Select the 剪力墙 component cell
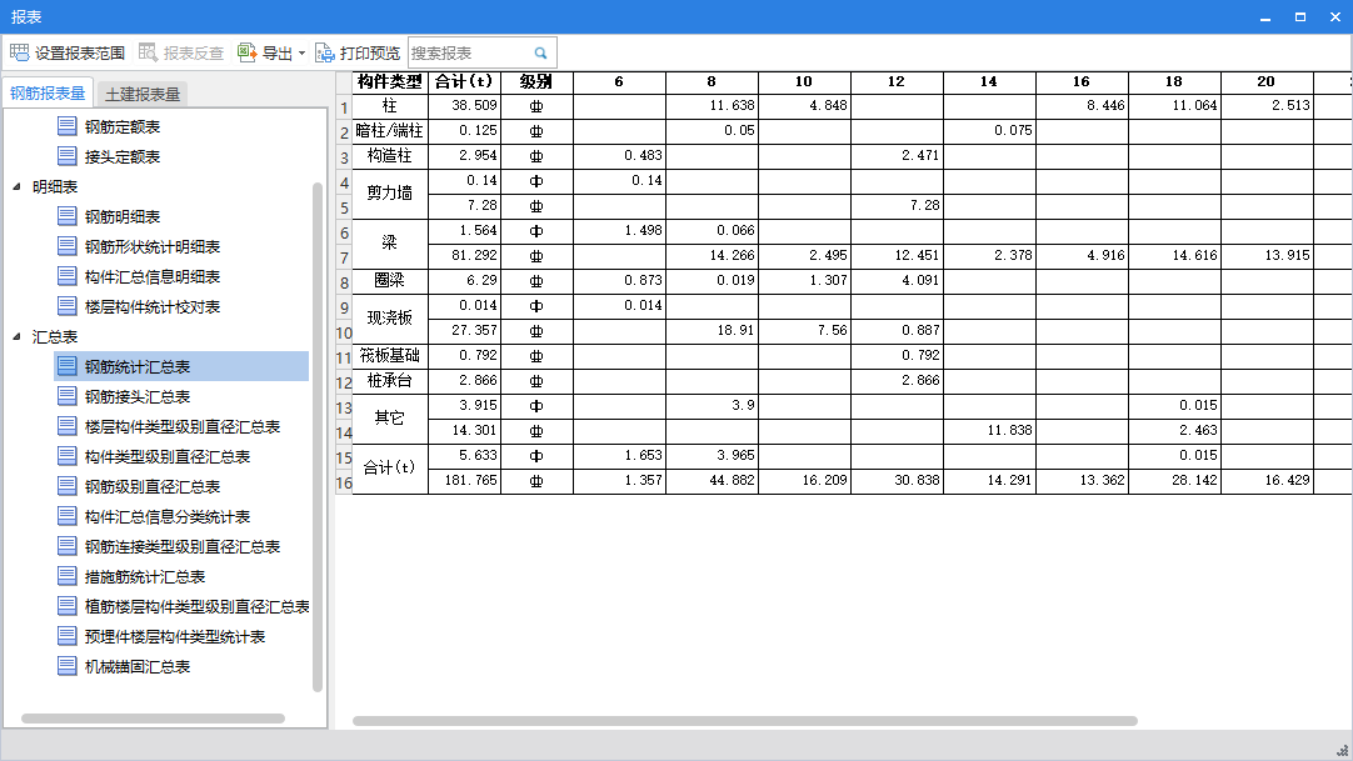 tap(390, 193)
